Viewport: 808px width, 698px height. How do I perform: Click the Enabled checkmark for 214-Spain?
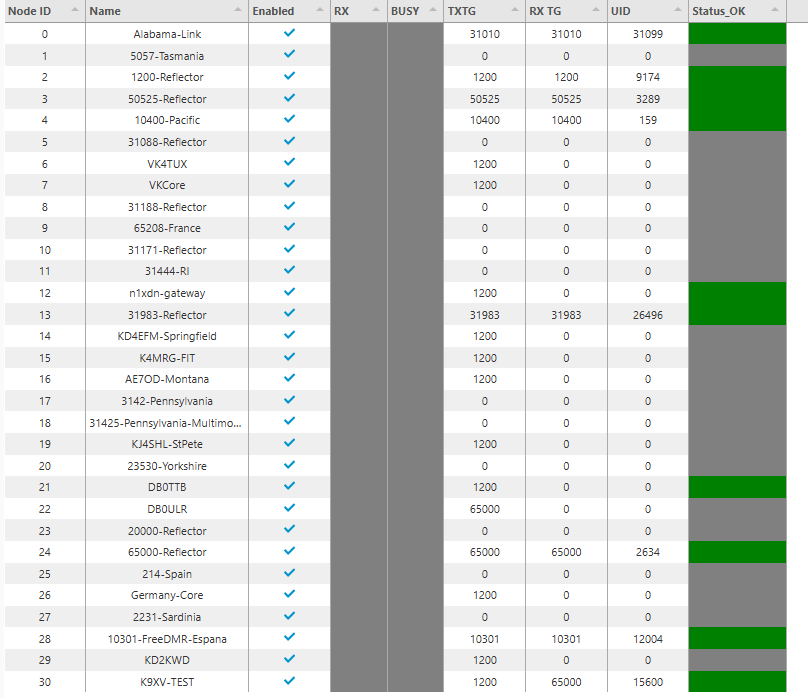pos(289,573)
